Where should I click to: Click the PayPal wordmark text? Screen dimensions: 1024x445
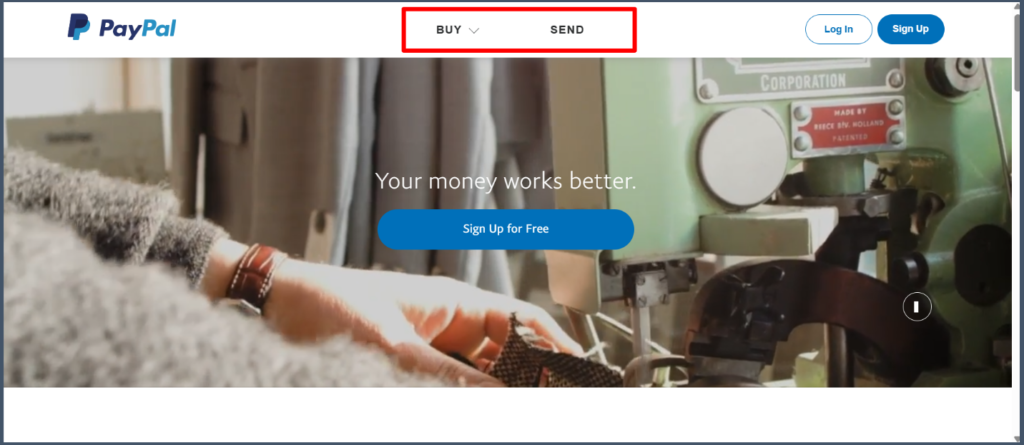137,29
